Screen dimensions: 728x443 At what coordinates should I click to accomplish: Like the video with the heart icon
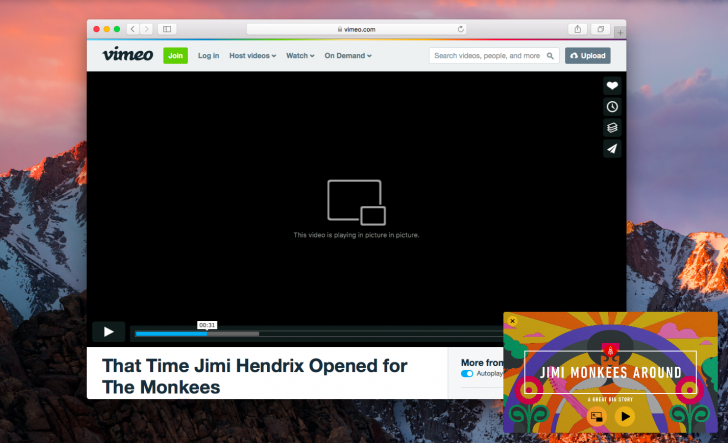[612, 86]
